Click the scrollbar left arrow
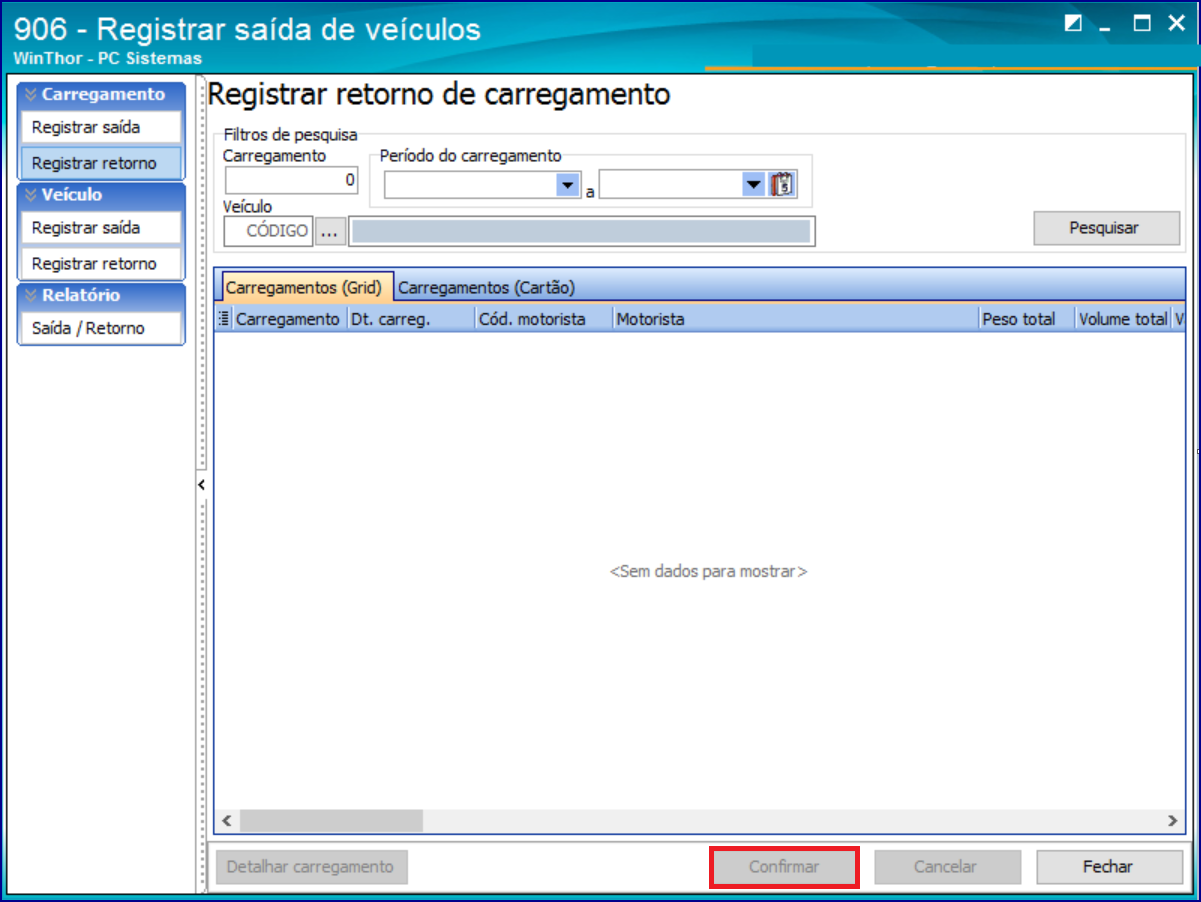Screen dimensions: 1201x902 point(226,821)
